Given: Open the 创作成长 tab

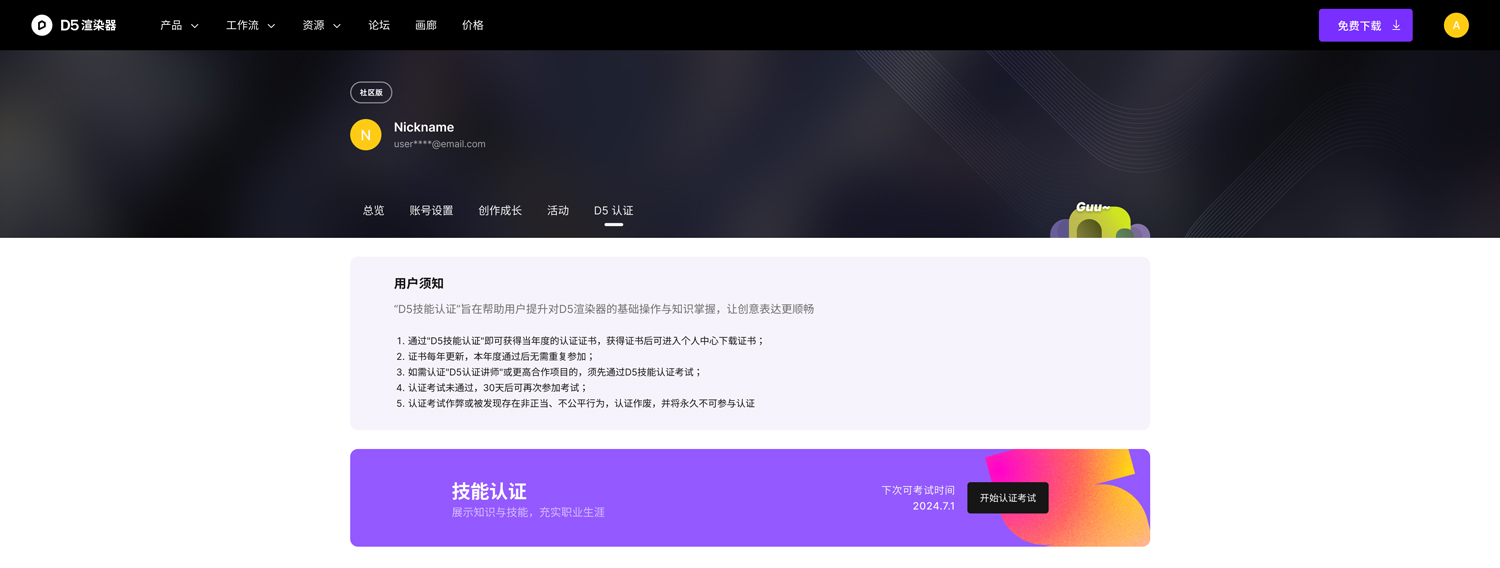Looking at the screenshot, I should pos(500,210).
